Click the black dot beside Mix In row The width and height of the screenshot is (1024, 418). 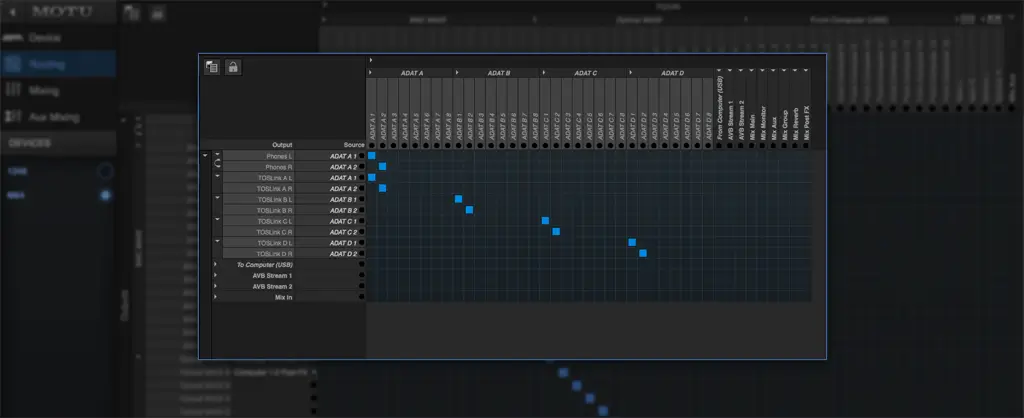[x=362, y=297]
